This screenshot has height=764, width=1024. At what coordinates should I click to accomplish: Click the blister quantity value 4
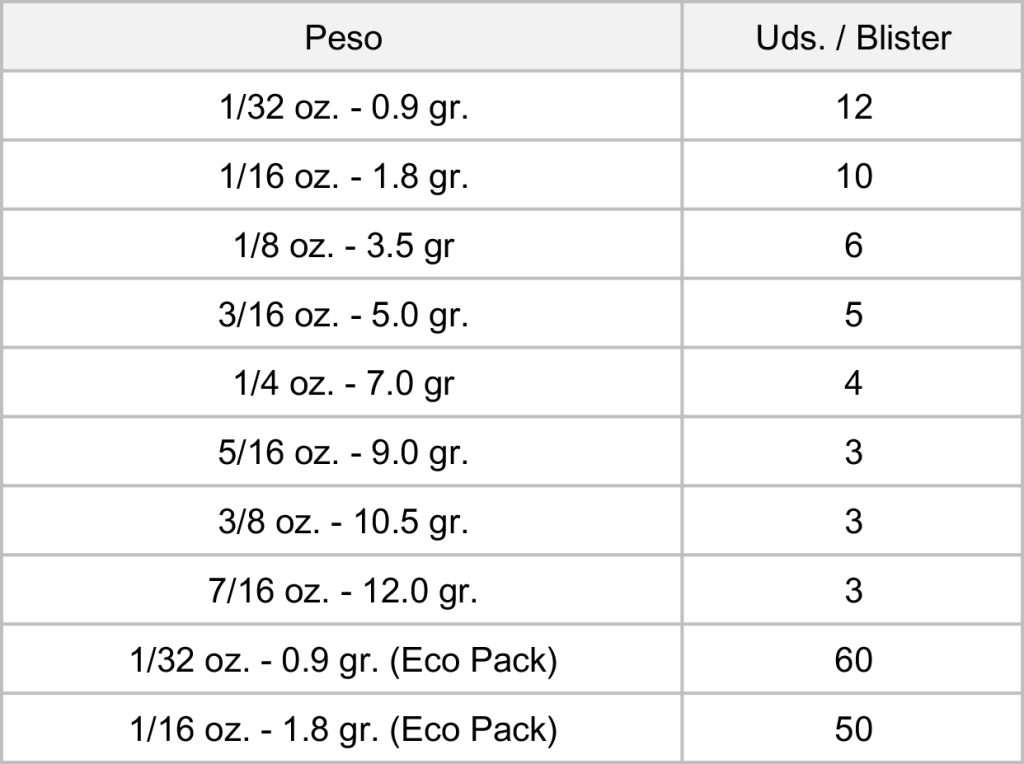click(x=853, y=383)
